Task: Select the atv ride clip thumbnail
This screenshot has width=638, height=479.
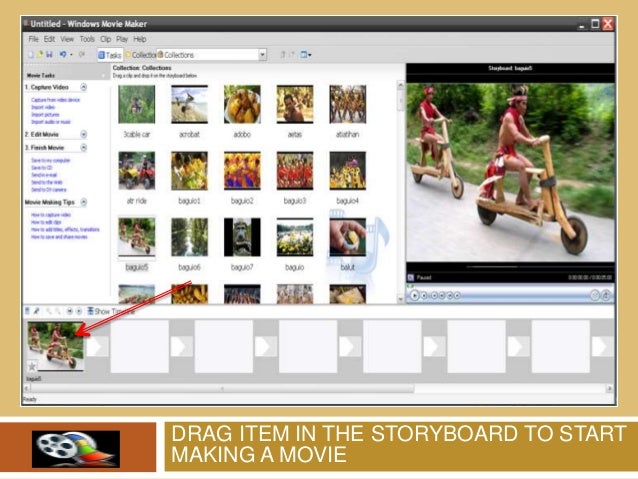Action: pos(137,171)
